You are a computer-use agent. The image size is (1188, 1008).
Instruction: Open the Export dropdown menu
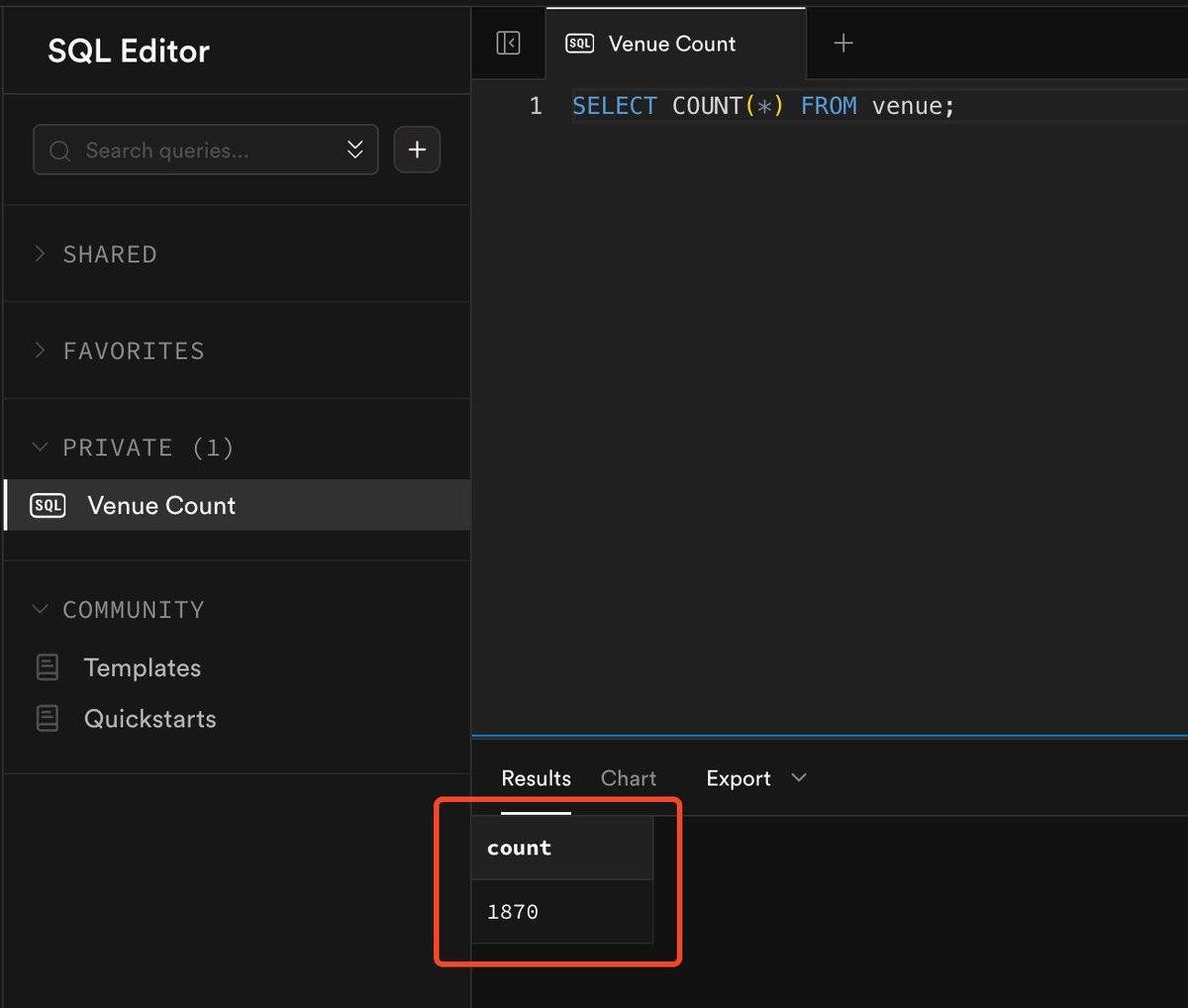[x=756, y=778]
